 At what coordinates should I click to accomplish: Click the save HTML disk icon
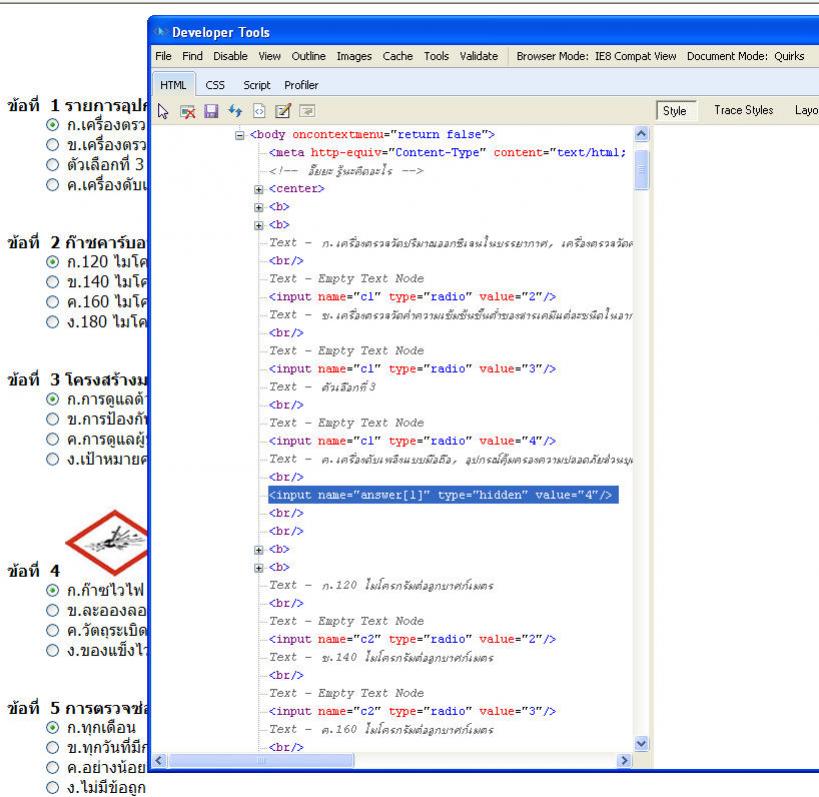[x=211, y=111]
